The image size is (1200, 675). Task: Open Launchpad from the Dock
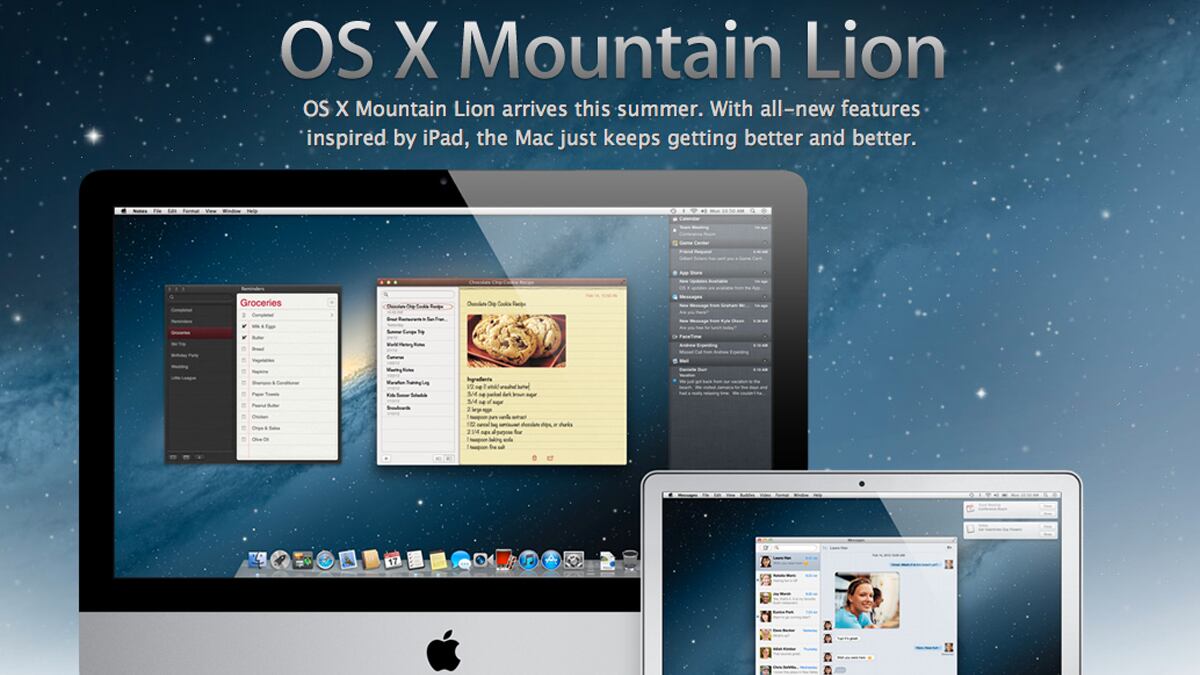pos(278,558)
